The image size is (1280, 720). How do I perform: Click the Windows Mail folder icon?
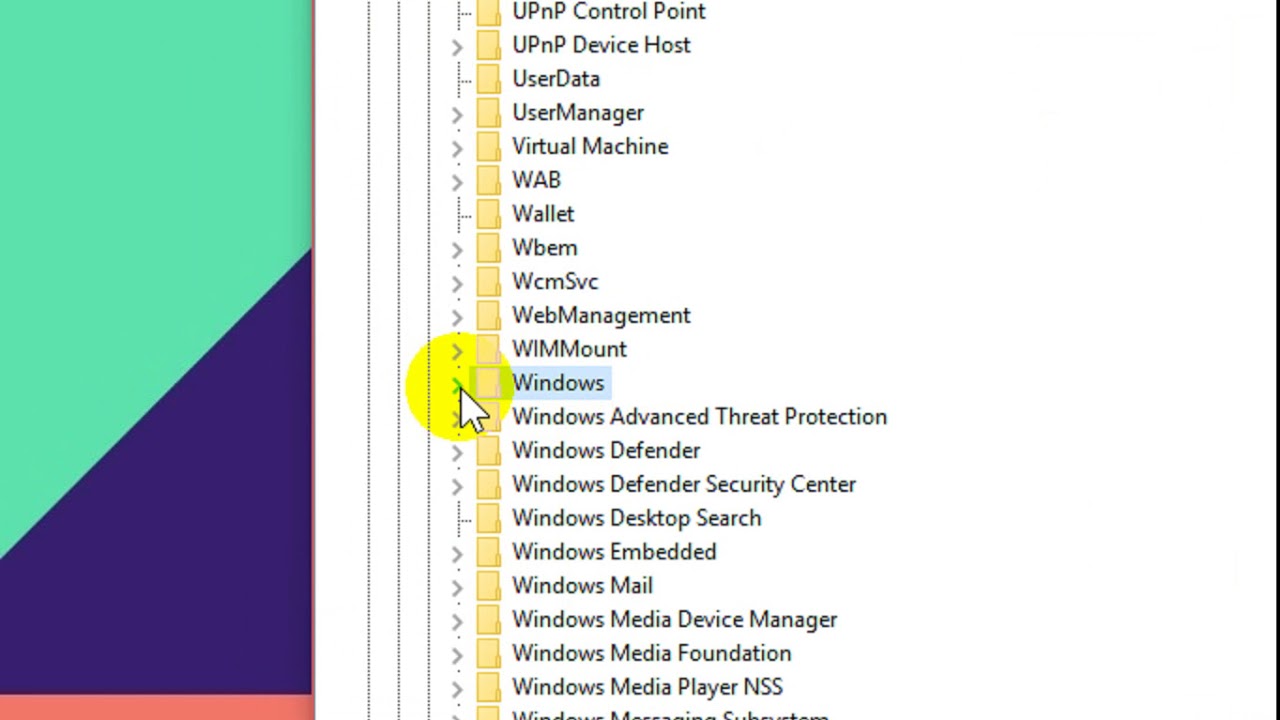pos(488,586)
